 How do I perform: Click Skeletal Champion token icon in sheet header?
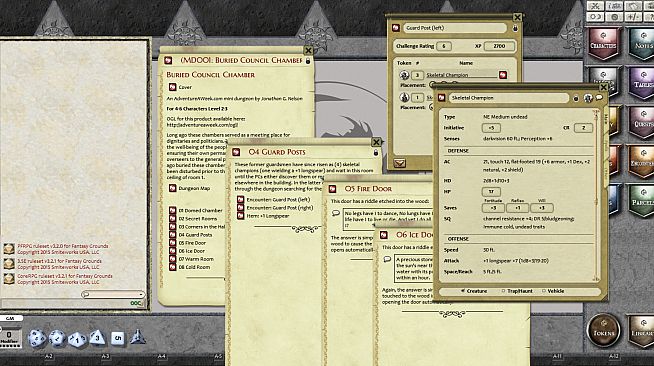pos(588,98)
